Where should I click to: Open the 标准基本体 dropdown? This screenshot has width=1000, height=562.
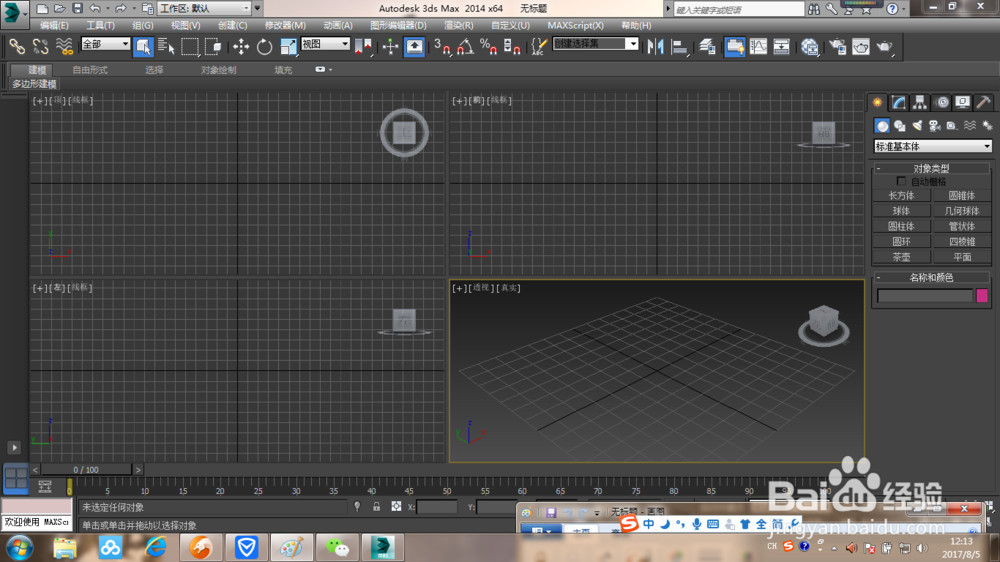coord(933,147)
